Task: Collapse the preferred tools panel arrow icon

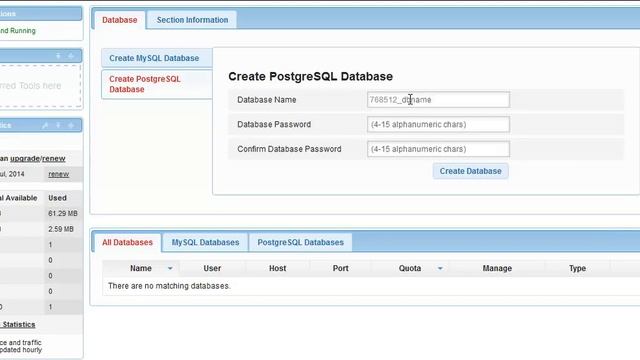Action: [x=58, y=56]
